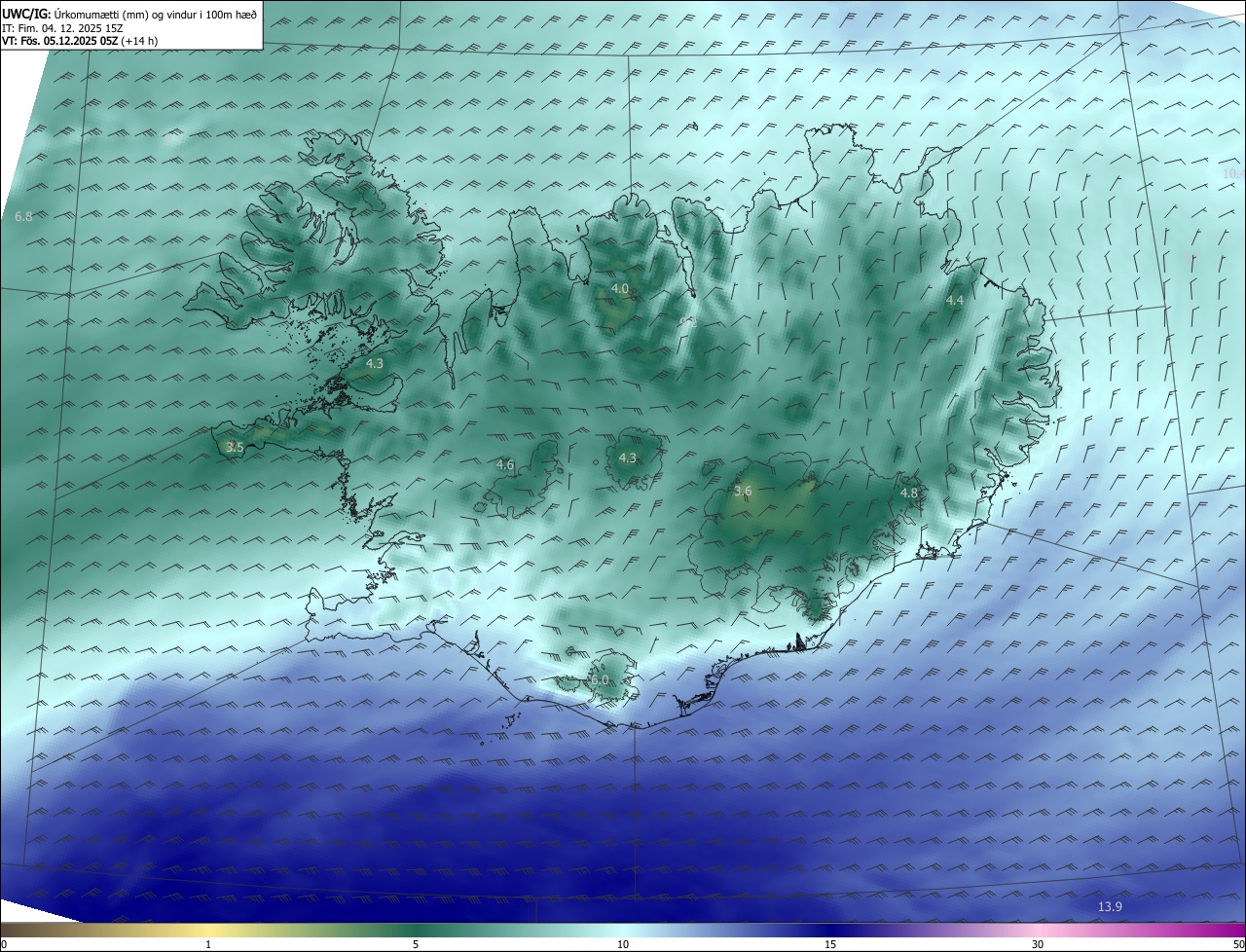Click the 6.0 value on the Mýrdalsjökull glacier

click(600, 680)
